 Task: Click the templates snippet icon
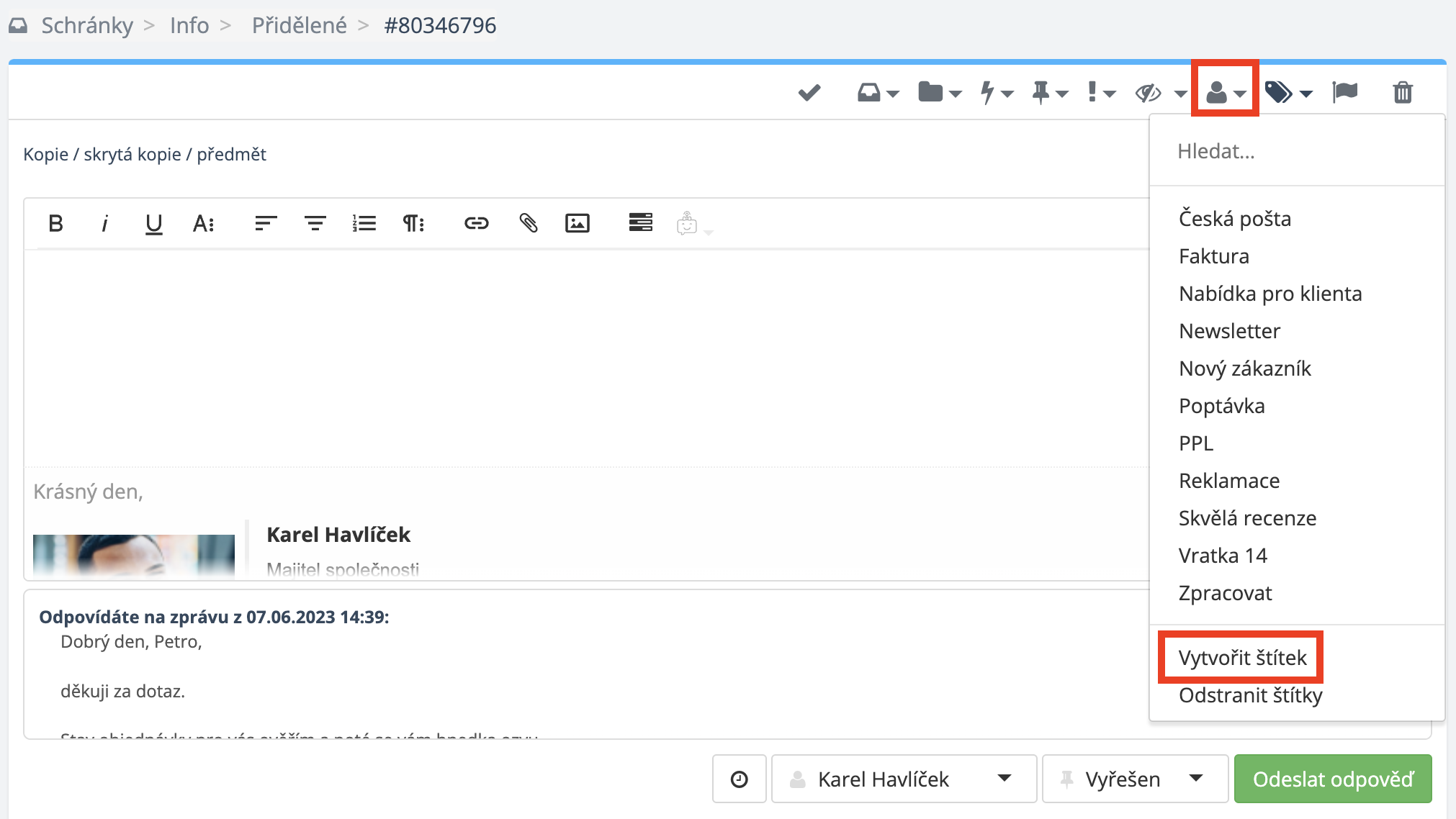pyautogui.click(x=640, y=222)
